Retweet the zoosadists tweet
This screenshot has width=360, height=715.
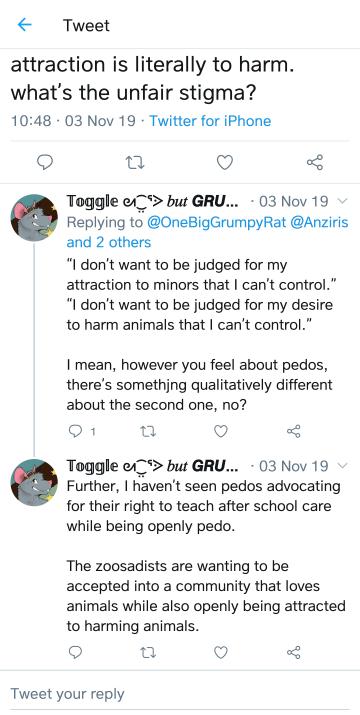(147, 653)
